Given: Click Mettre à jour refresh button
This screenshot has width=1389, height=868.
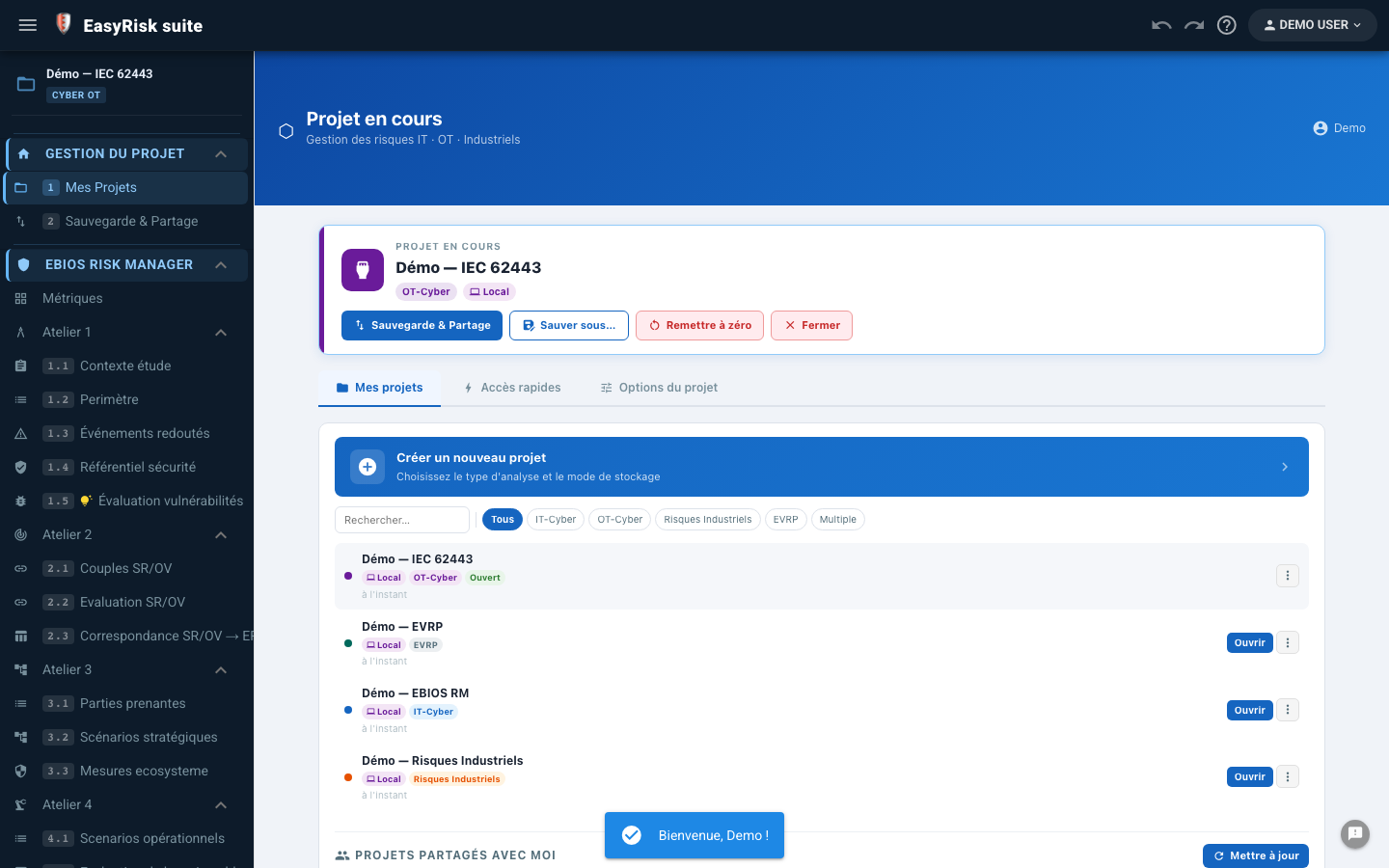Looking at the screenshot, I should (x=1256, y=855).
